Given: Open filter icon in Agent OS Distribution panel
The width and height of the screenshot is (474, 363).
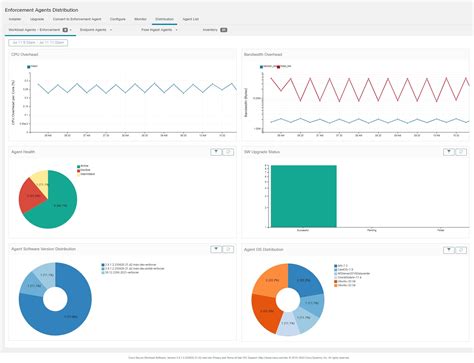Looking at the screenshot, I should click(449, 250).
